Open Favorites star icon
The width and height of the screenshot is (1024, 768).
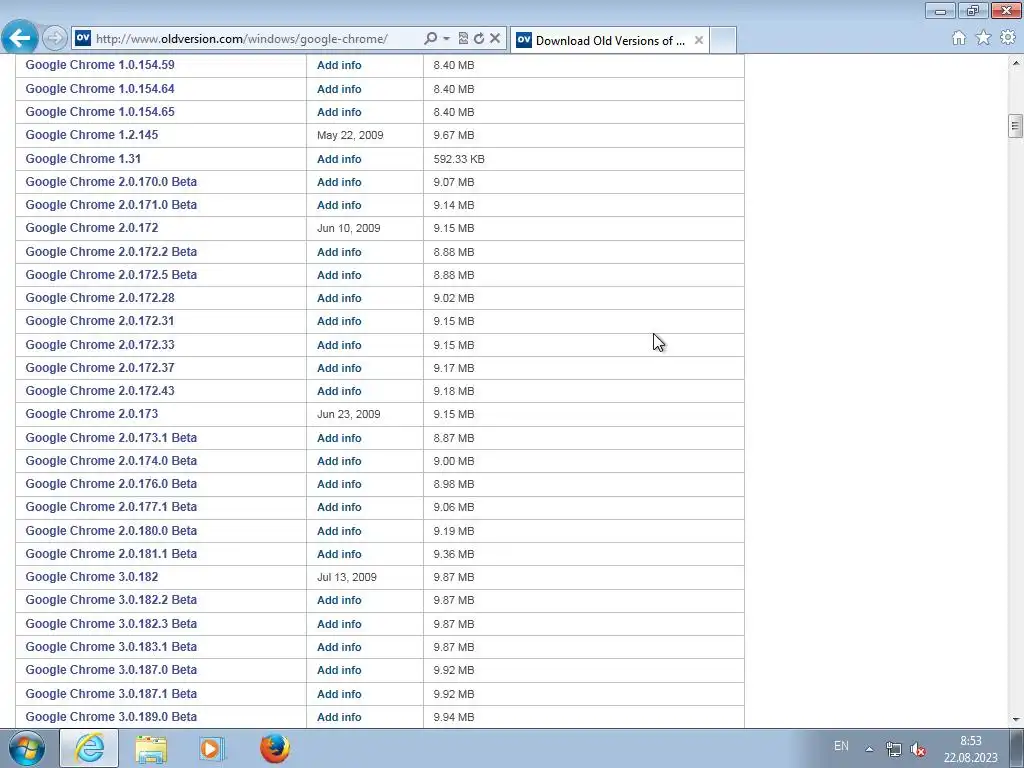(984, 38)
